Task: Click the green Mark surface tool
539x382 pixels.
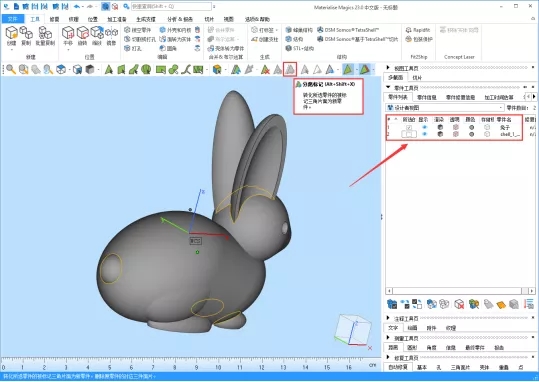Action: coord(133,69)
